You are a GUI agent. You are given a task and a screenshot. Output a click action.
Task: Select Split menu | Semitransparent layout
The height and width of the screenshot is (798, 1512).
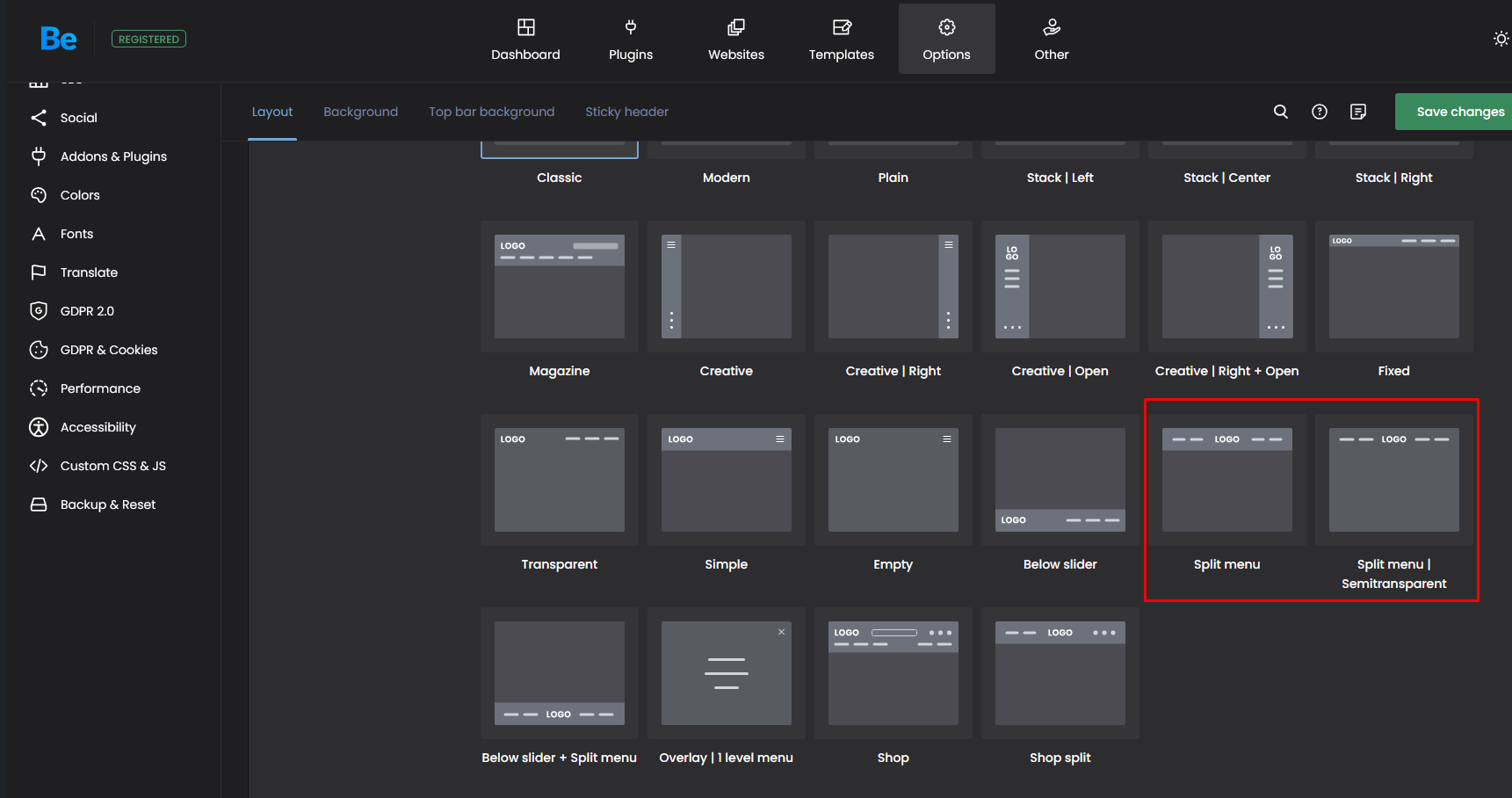click(x=1394, y=480)
